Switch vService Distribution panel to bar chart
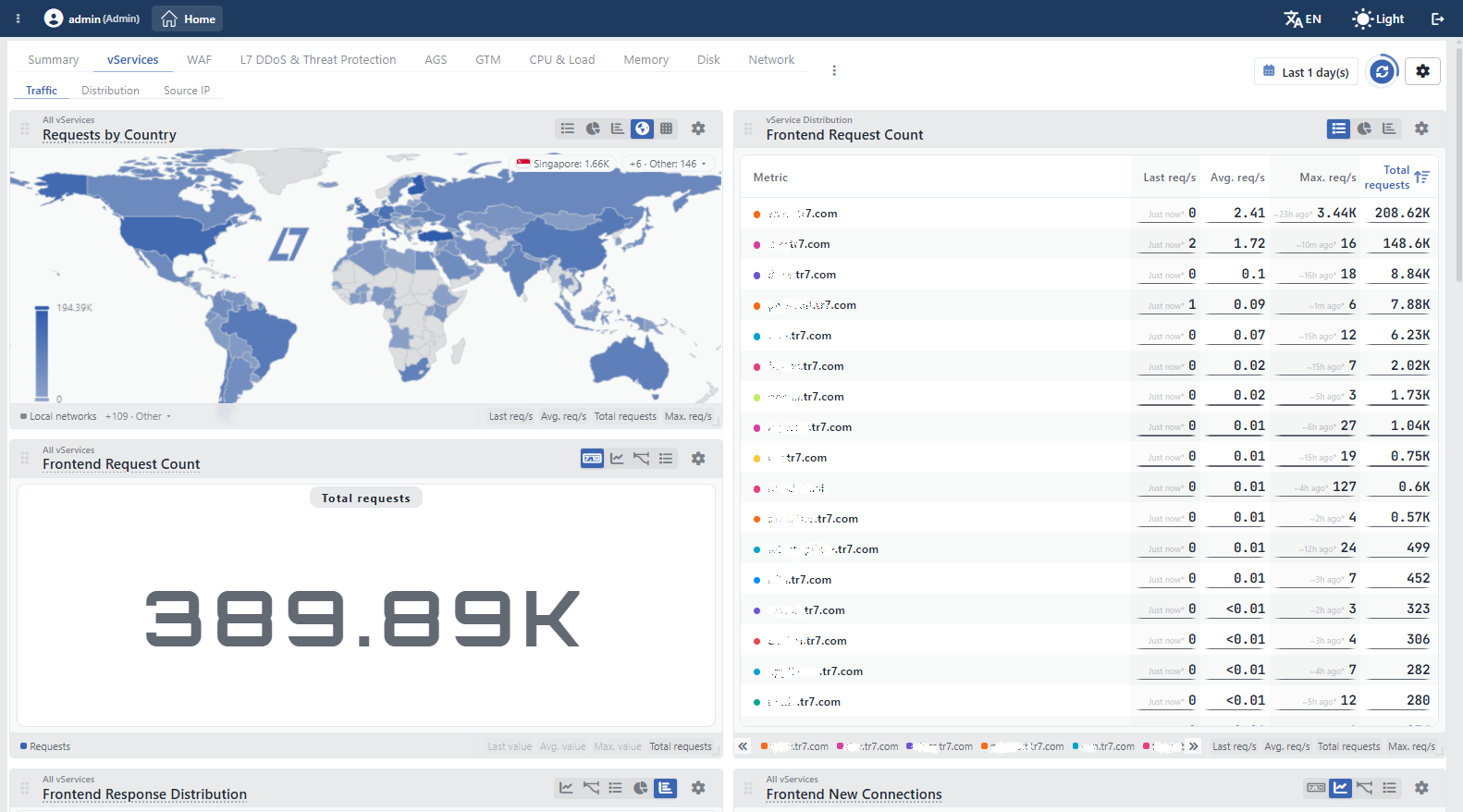The height and width of the screenshot is (812, 1463). tap(1389, 129)
